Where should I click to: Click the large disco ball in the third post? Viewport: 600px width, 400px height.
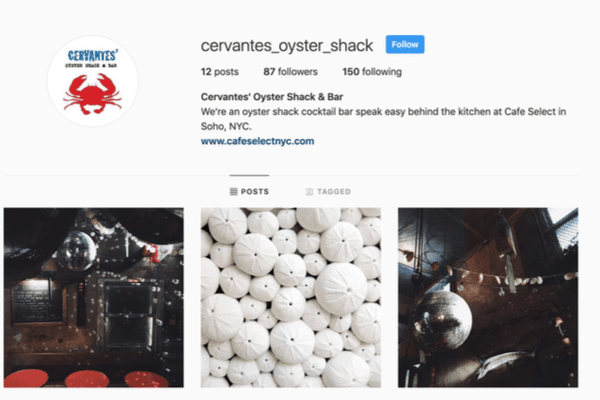pyautogui.click(x=442, y=320)
